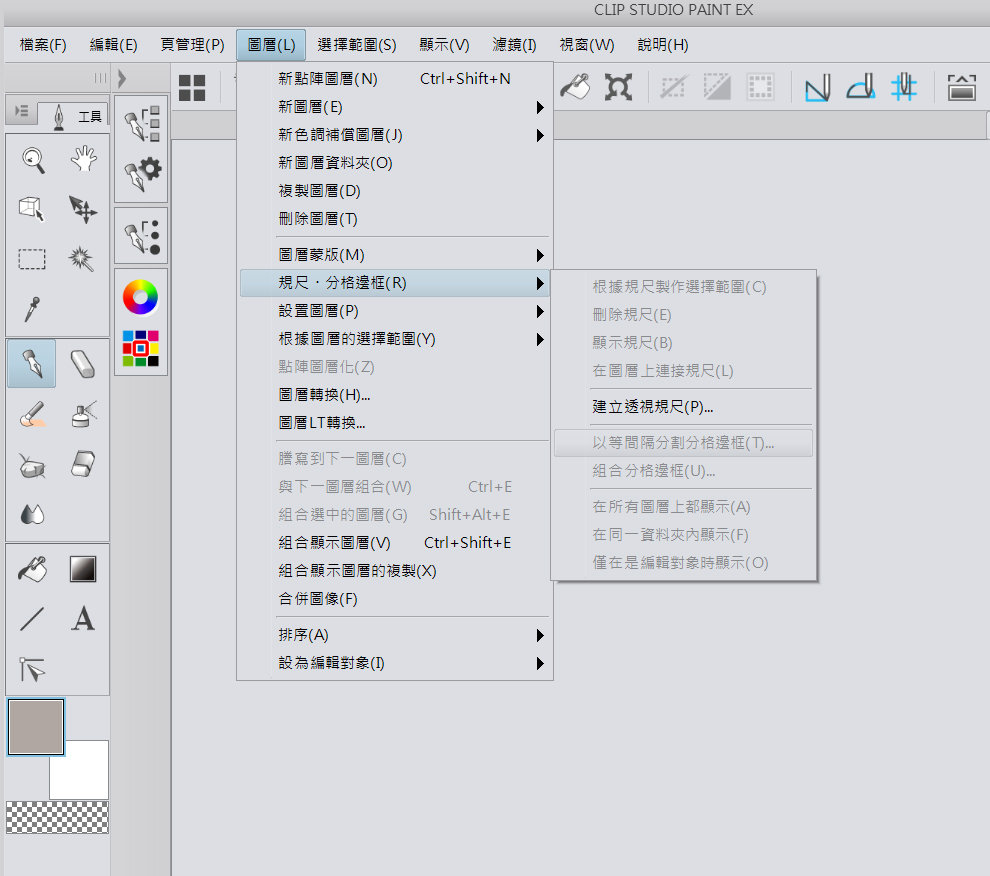990x876 pixels.
Task: Expand the 規尺・分格邊框(R) submenu
Action: (x=395, y=283)
